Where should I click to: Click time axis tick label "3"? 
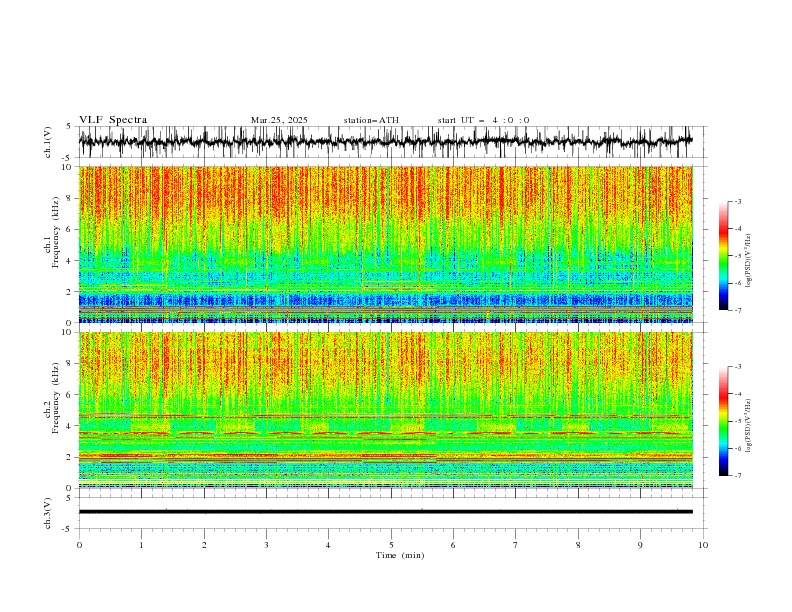(267, 545)
